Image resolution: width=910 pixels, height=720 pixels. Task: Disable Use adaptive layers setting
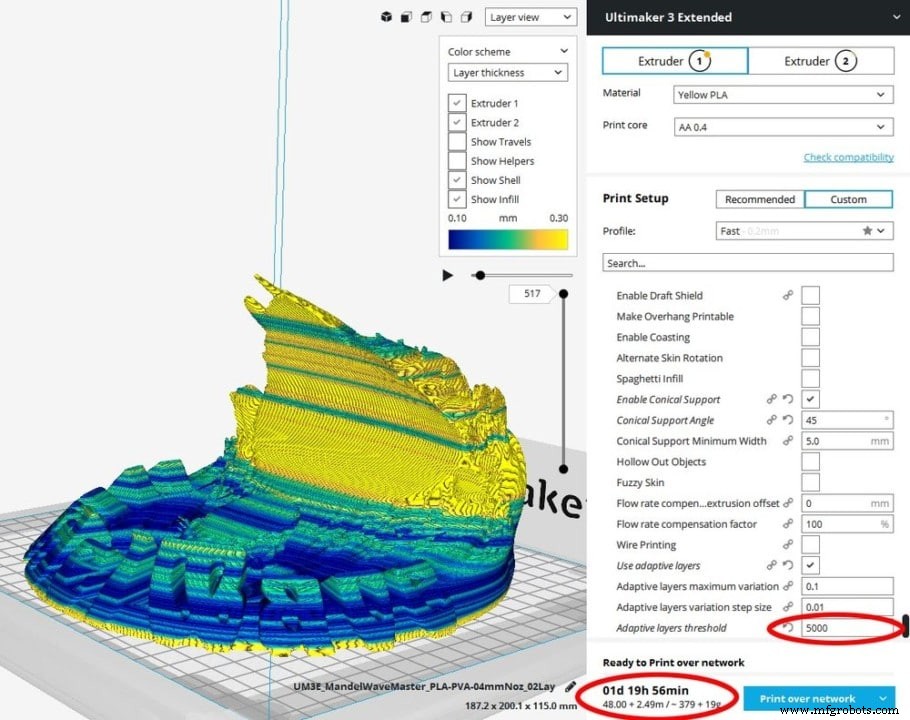pyautogui.click(x=810, y=565)
